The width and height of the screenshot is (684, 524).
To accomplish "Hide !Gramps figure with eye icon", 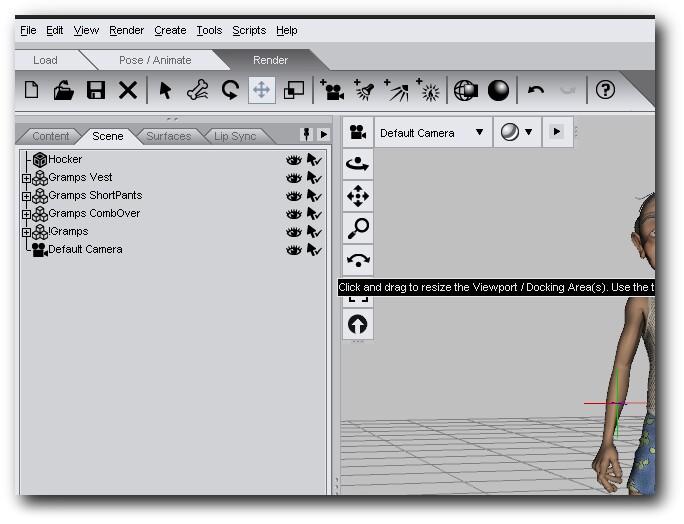I will [294, 232].
